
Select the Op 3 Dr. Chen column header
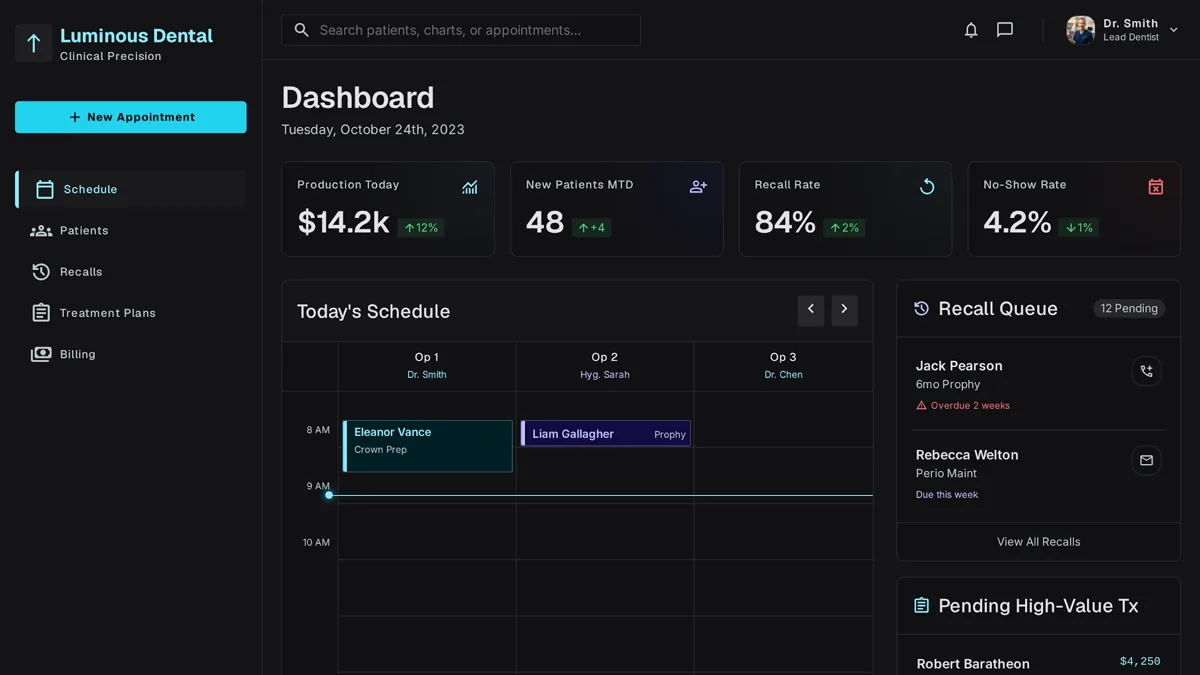coord(783,366)
